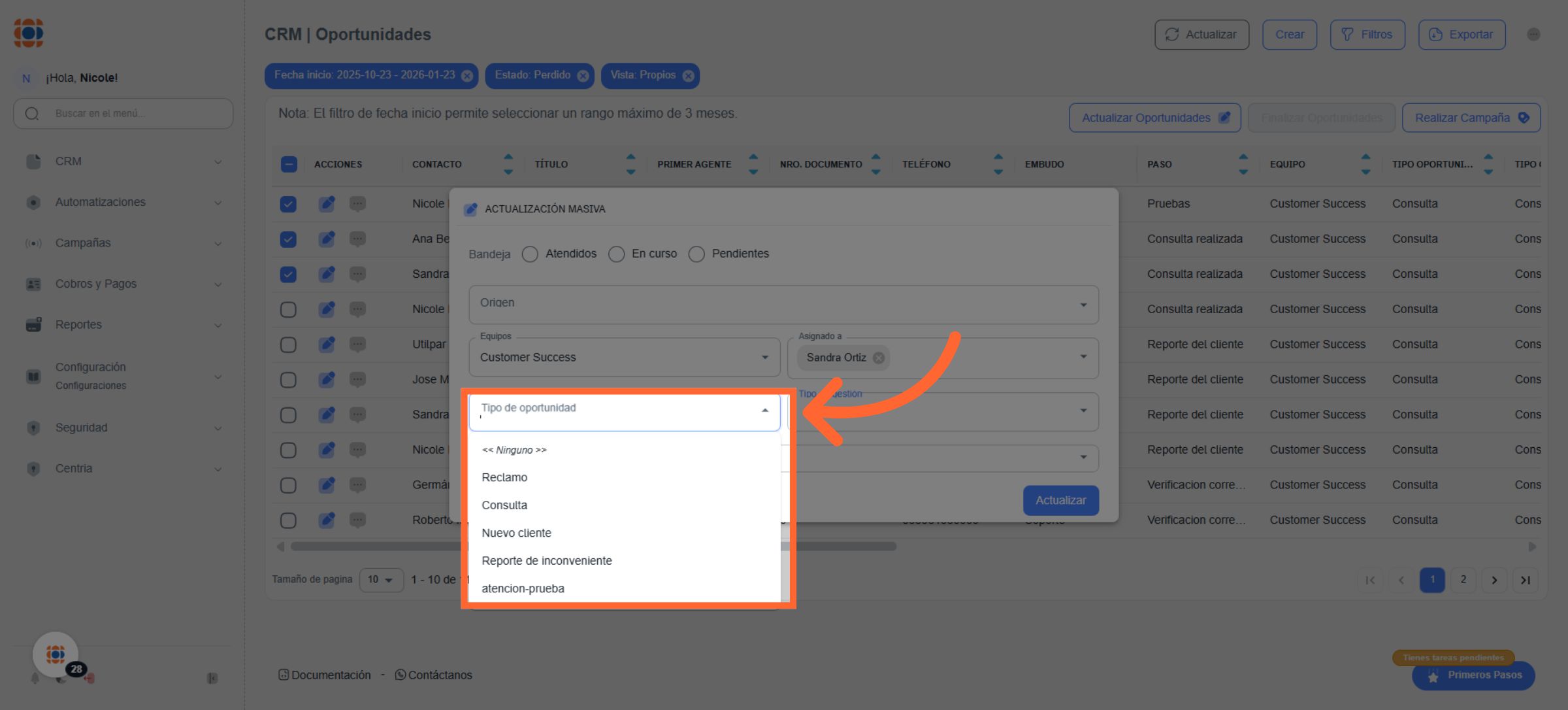This screenshot has width=1568, height=710.
Task: Check the Utilpar row checkbox
Action: point(288,345)
